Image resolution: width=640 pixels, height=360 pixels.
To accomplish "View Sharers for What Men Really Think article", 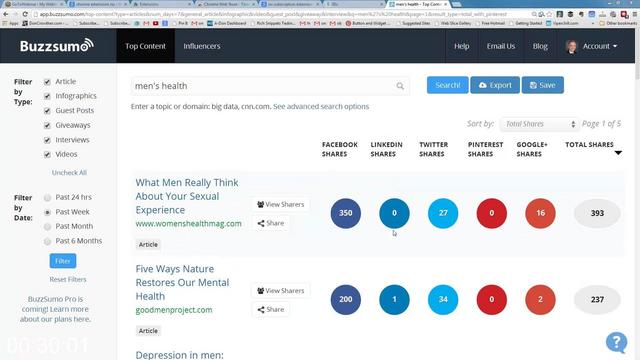I will pyautogui.click(x=280, y=204).
